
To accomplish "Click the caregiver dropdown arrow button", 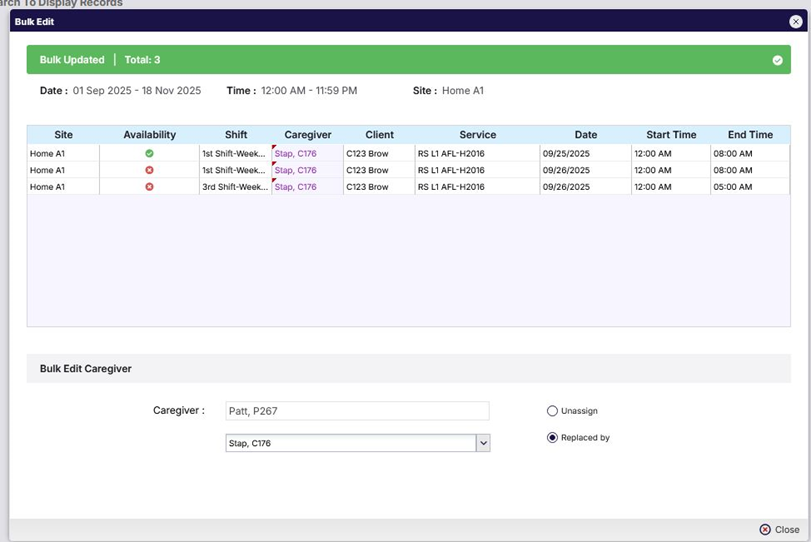I will tap(483, 443).
